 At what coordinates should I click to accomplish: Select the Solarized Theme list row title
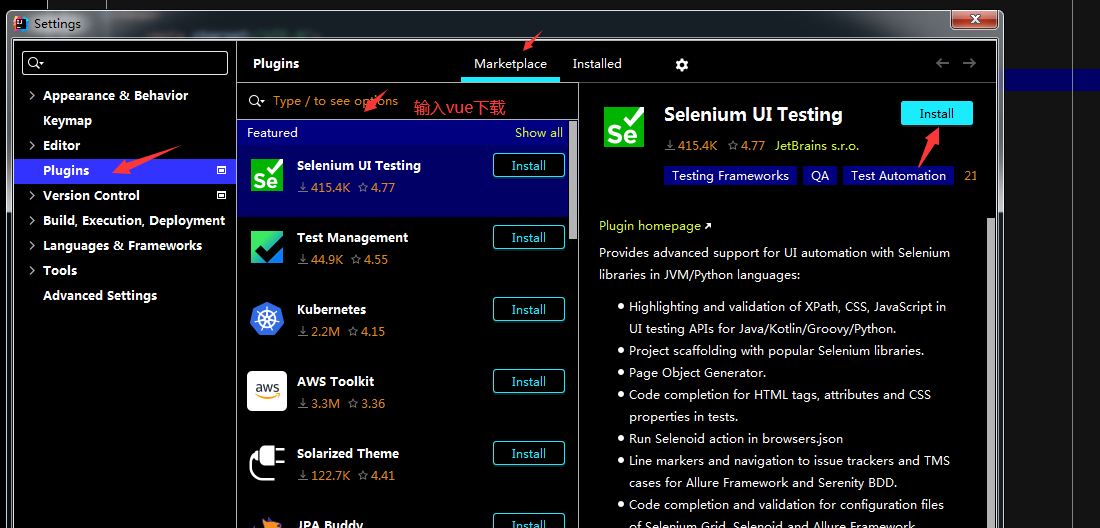(x=348, y=454)
